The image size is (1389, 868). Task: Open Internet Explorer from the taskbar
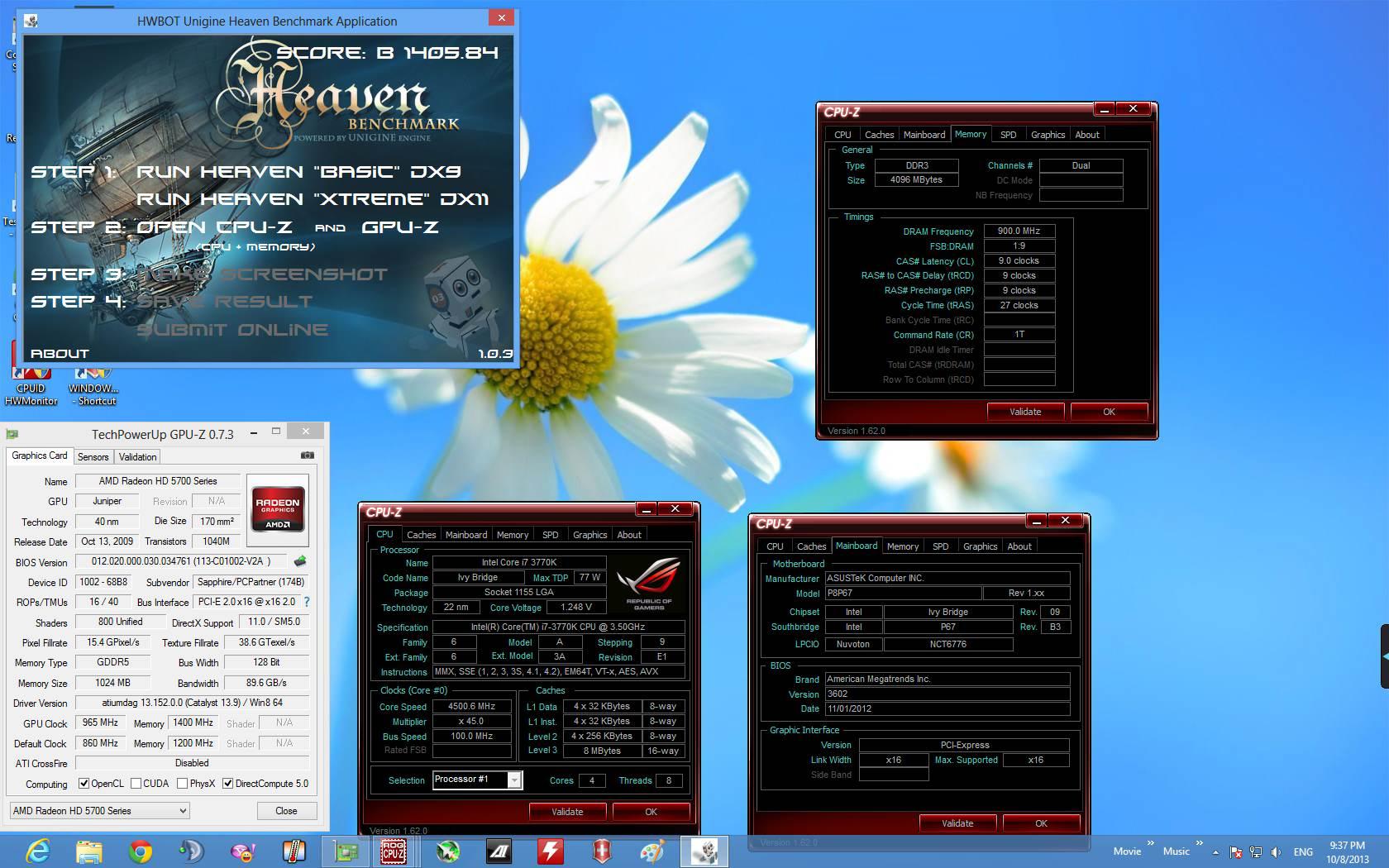click(x=38, y=851)
